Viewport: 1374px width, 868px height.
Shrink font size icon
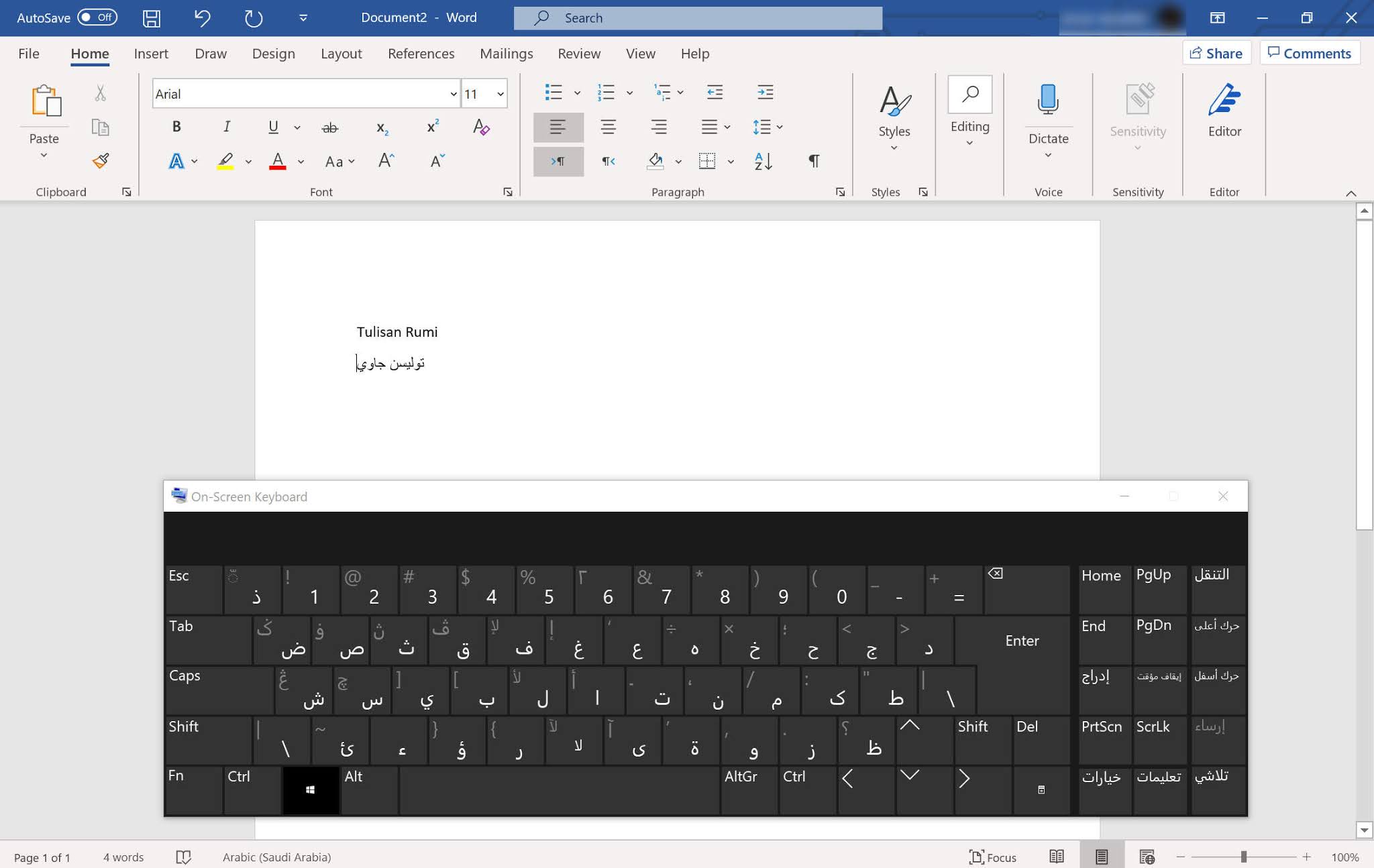pos(437,160)
